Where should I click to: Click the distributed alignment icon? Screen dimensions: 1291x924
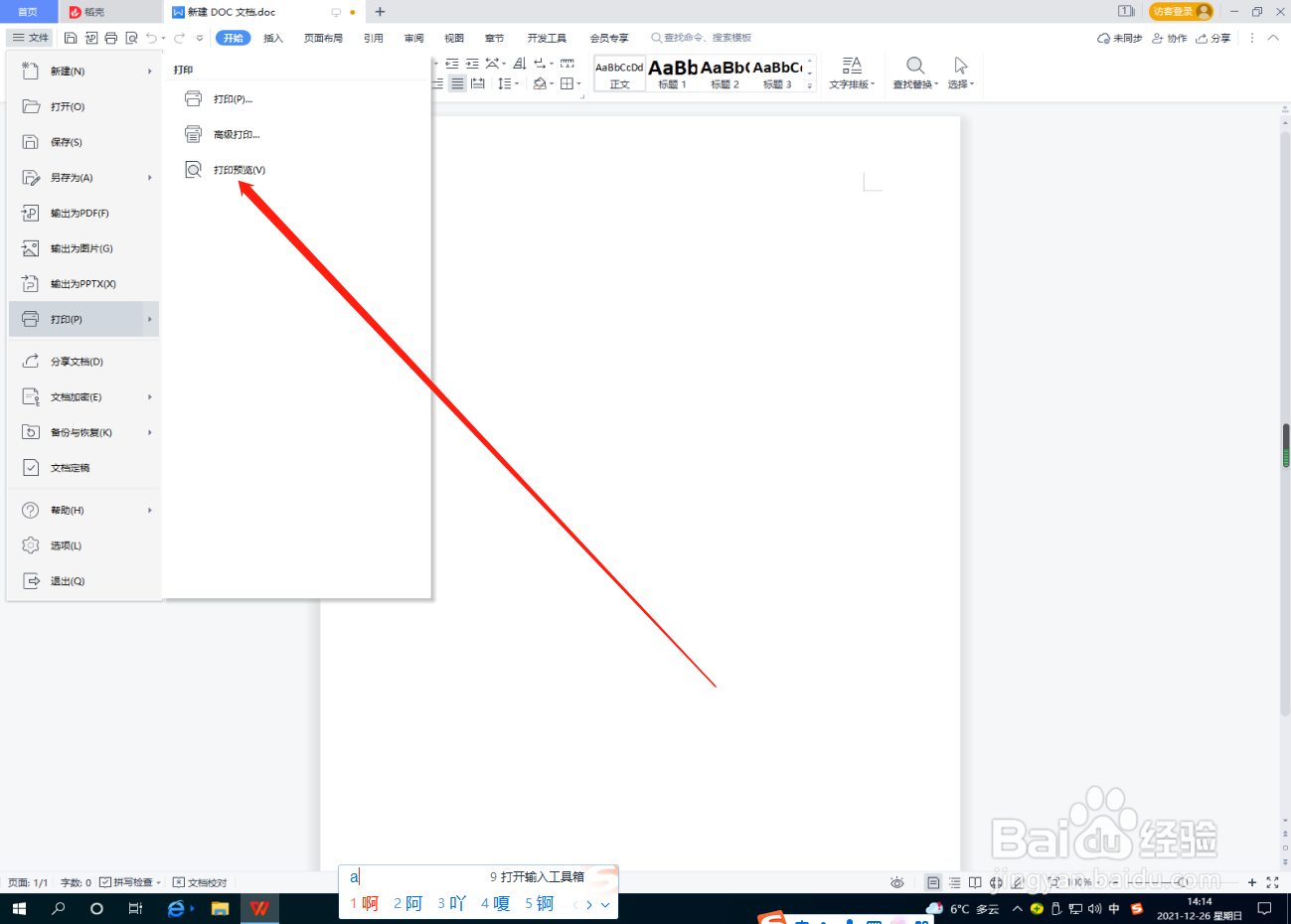click(x=478, y=83)
